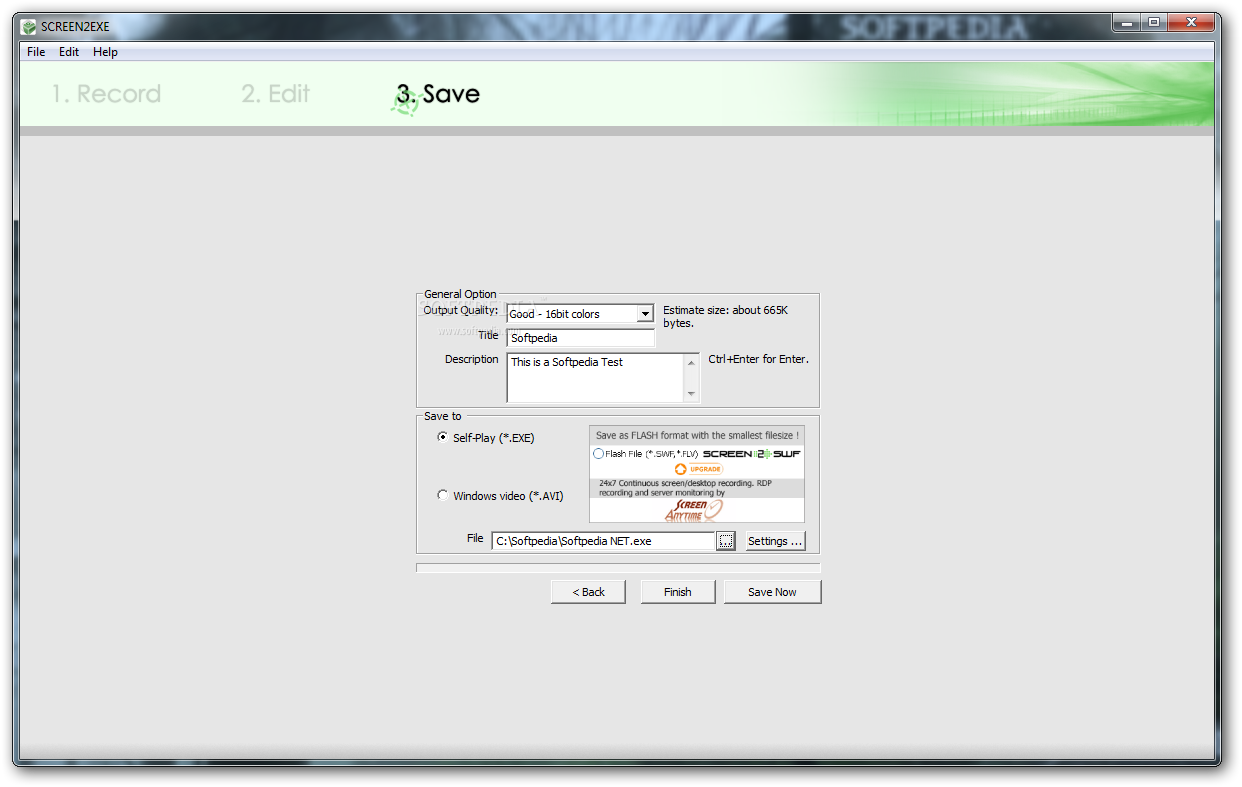Viewport: 1242px width, 787px height.
Task: Maximize the SCREEN2EXE window
Action: click(x=1154, y=23)
